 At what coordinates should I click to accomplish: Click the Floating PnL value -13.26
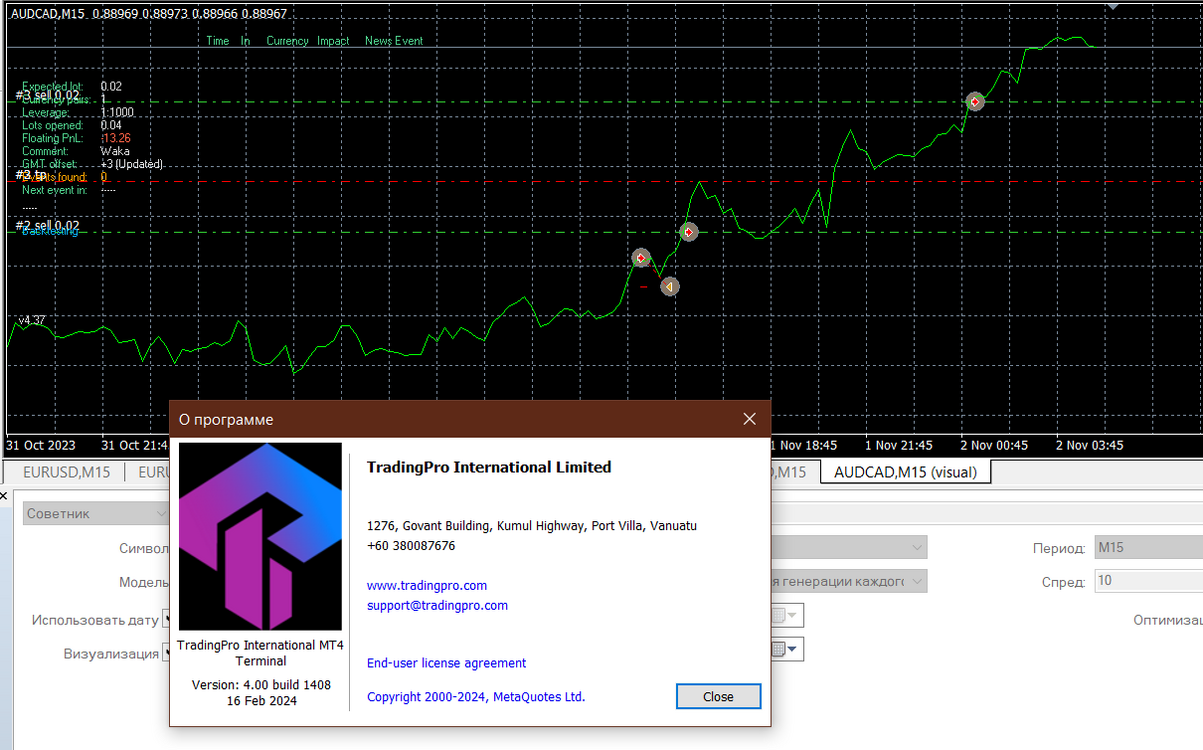click(x=115, y=138)
